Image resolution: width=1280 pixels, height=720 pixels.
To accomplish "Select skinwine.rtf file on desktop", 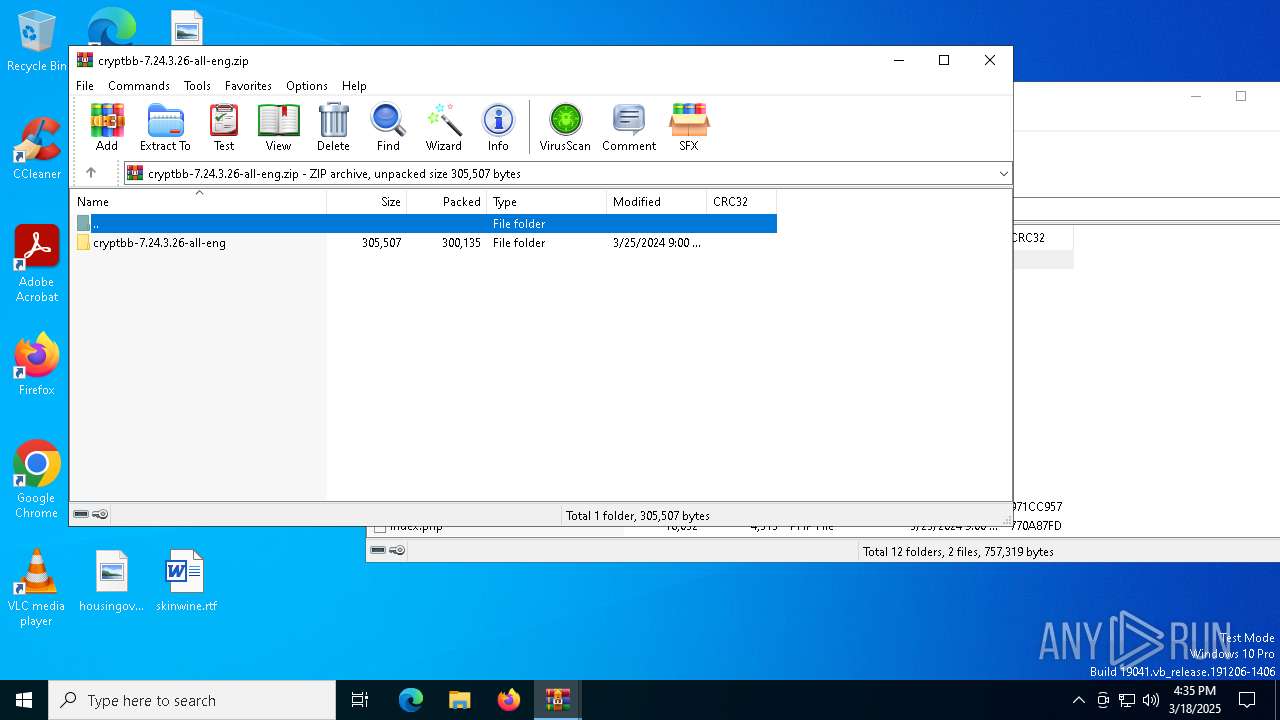I will click(186, 581).
